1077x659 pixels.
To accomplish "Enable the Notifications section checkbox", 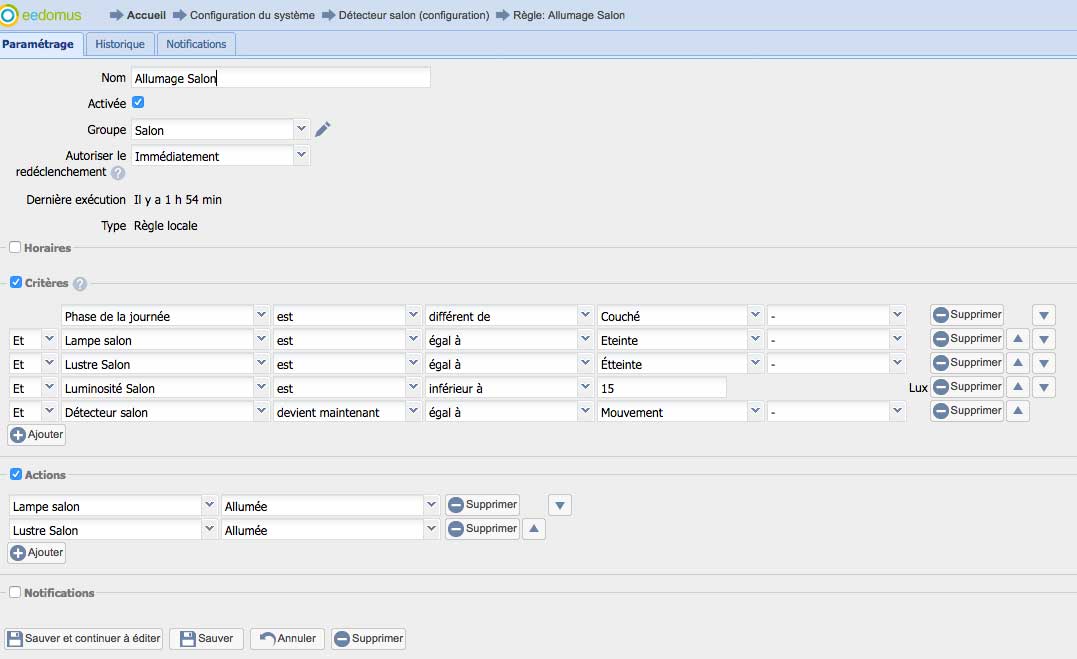I will point(15,592).
